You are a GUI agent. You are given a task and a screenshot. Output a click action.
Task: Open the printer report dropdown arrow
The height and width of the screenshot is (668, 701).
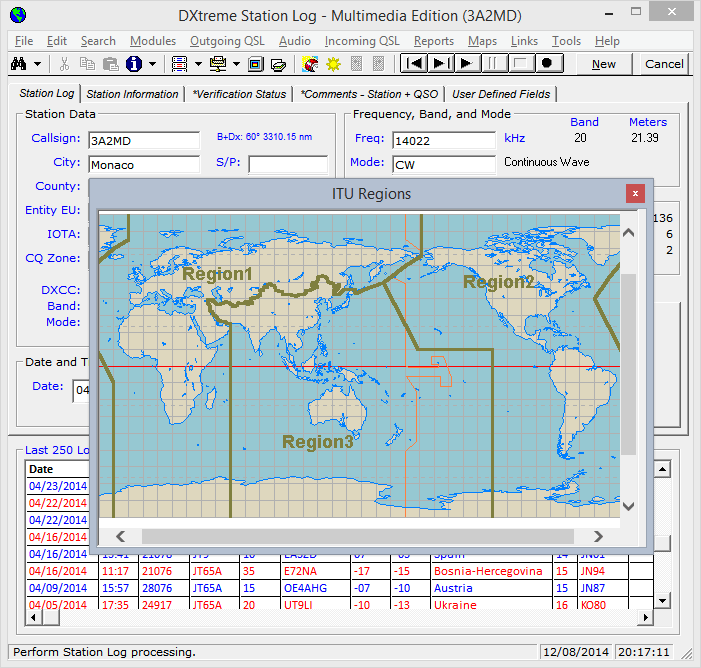click(236, 64)
